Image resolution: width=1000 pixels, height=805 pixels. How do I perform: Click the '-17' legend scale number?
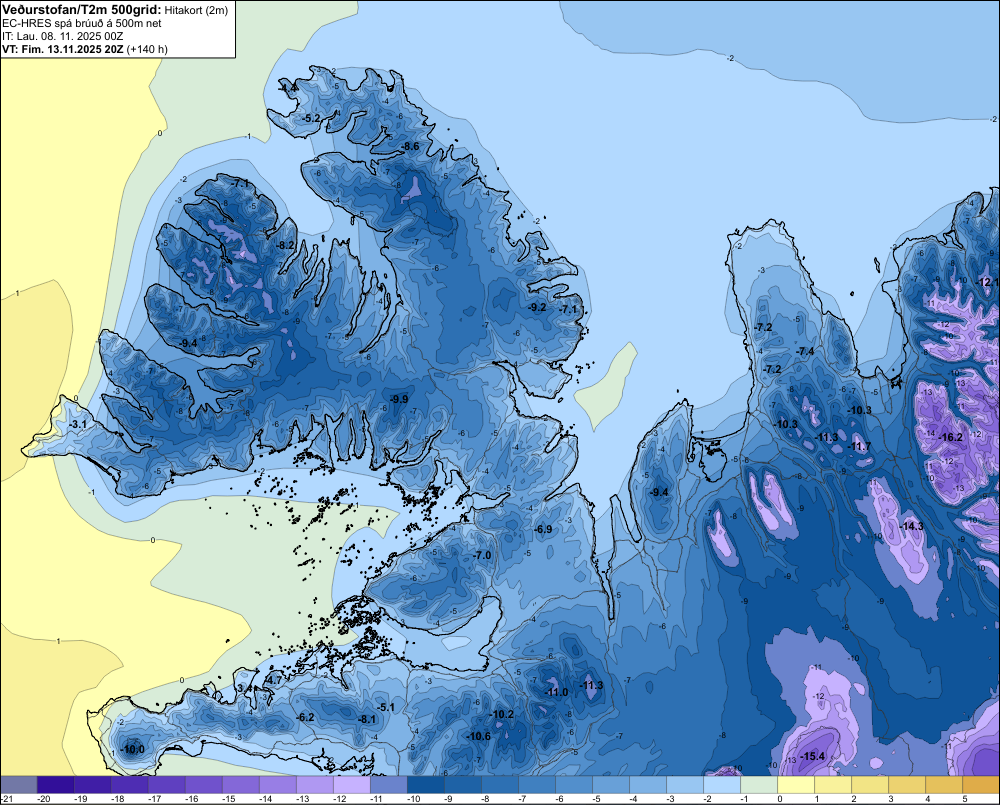pyautogui.click(x=154, y=799)
